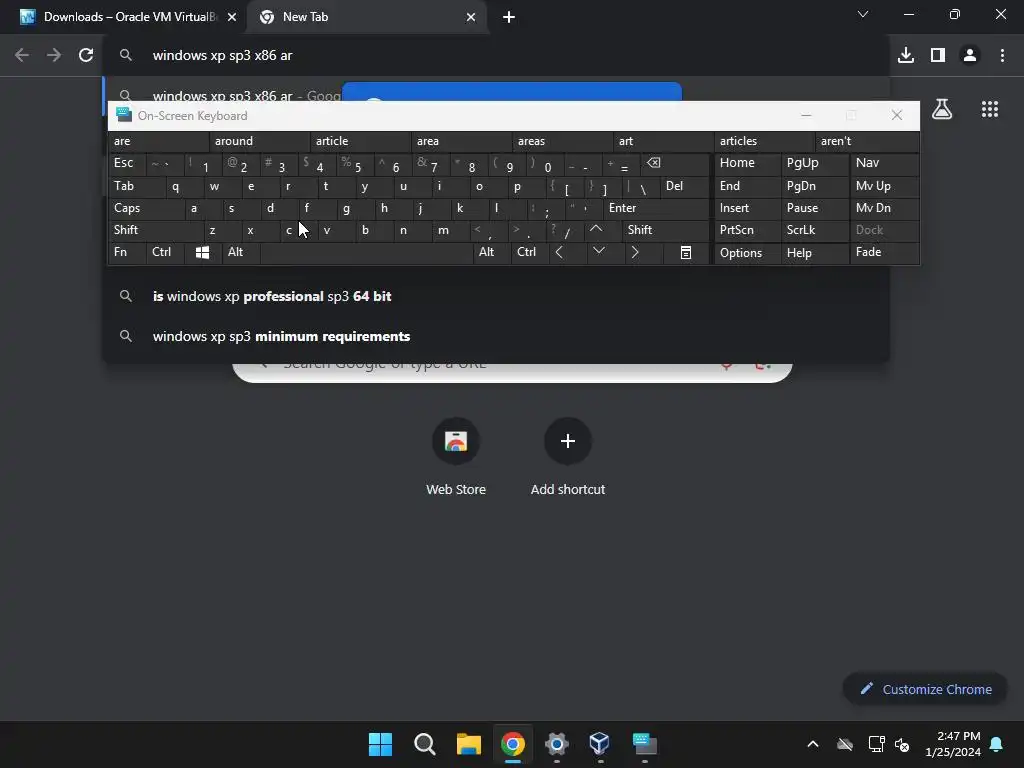The width and height of the screenshot is (1024, 768).
Task: Open Chrome profile avatar
Action: 970,56
